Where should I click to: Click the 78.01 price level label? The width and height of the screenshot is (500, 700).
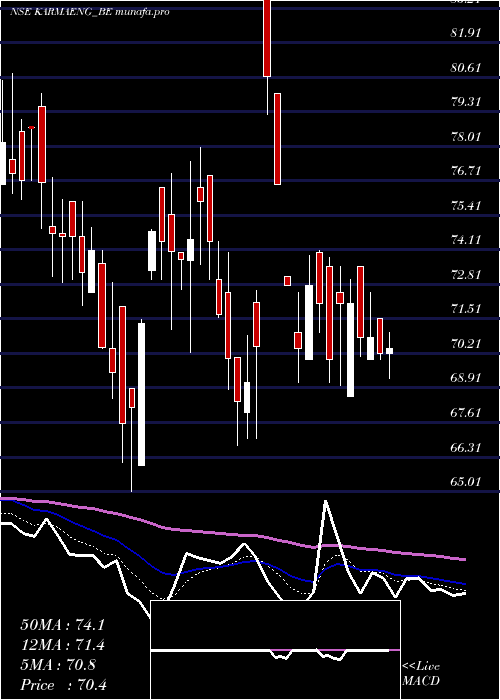tap(466, 137)
